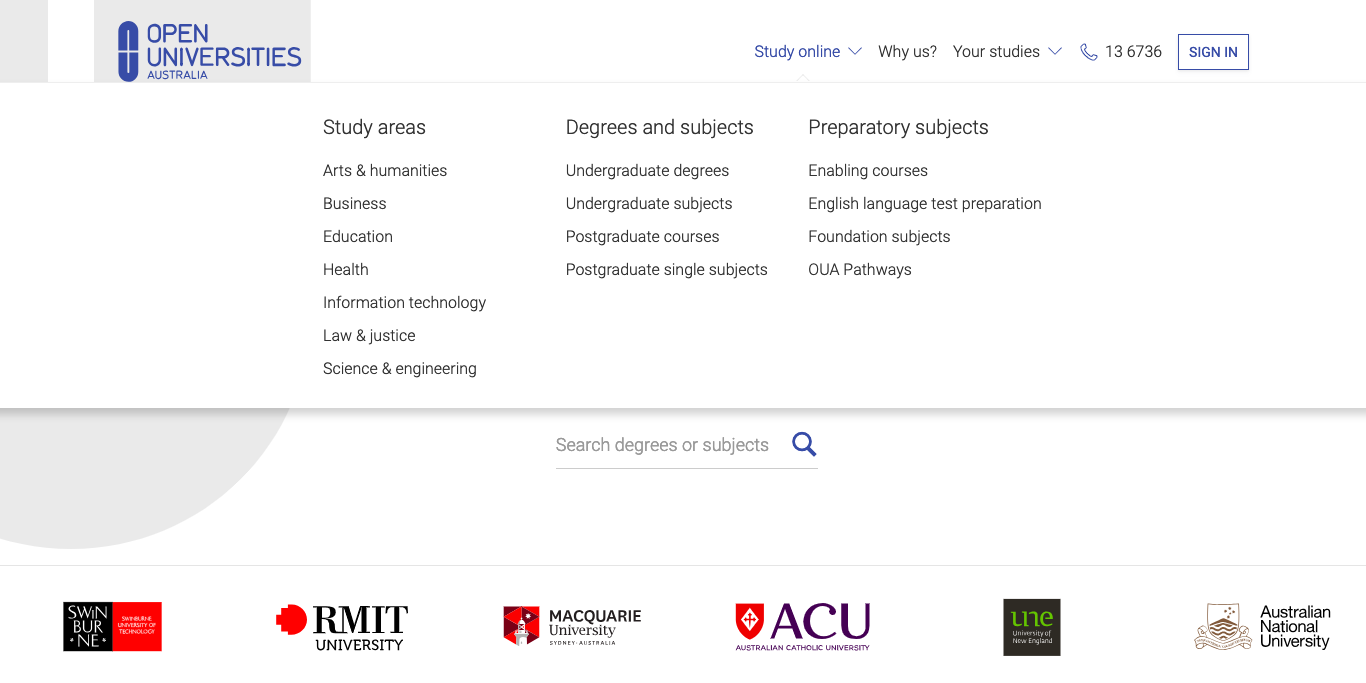The height and width of the screenshot is (683, 1366).
Task: Click the phone icon beside 13 6736
Action: pyautogui.click(x=1089, y=52)
